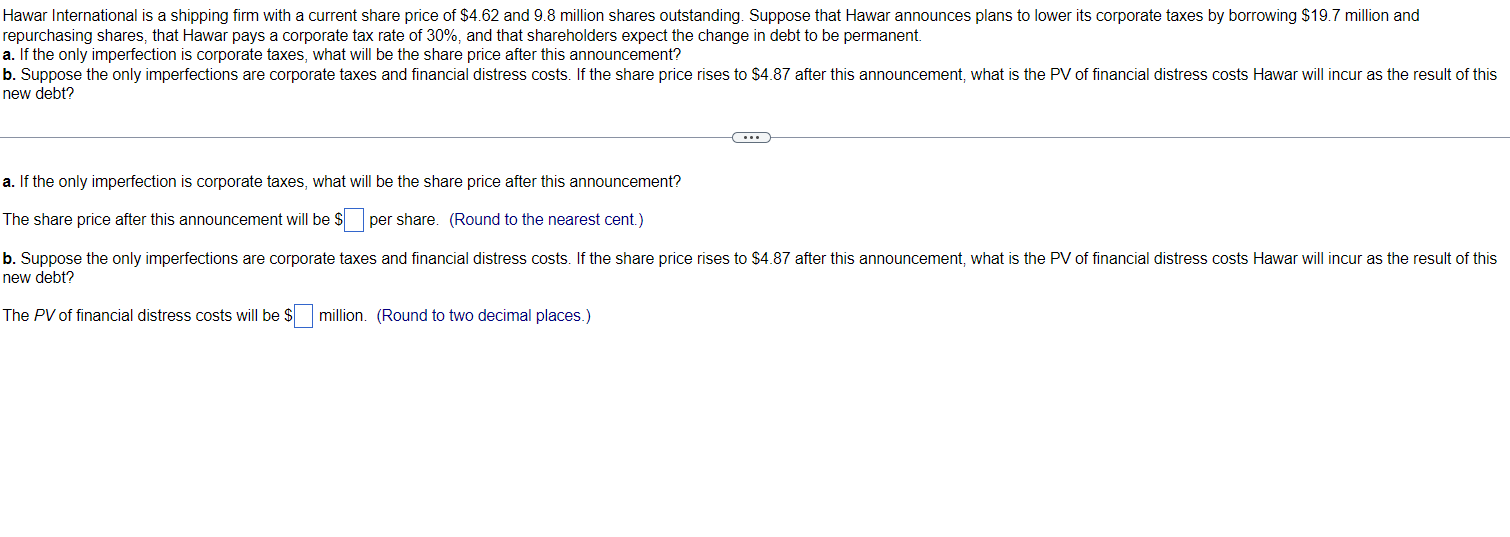Image resolution: width=1510 pixels, height=537 pixels.
Task: Click part b question in the top problem statement
Action: pos(750,84)
